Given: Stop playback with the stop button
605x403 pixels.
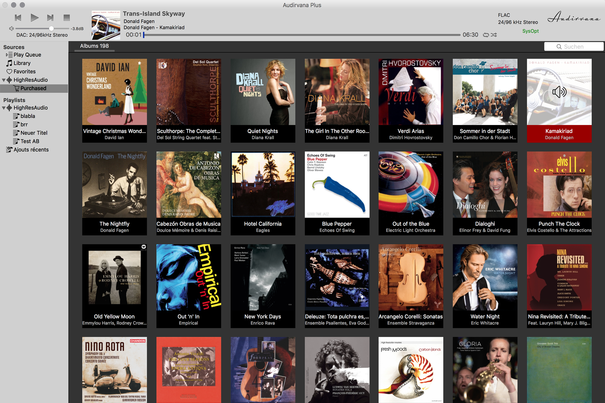Looking at the screenshot, I should coord(66,17).
